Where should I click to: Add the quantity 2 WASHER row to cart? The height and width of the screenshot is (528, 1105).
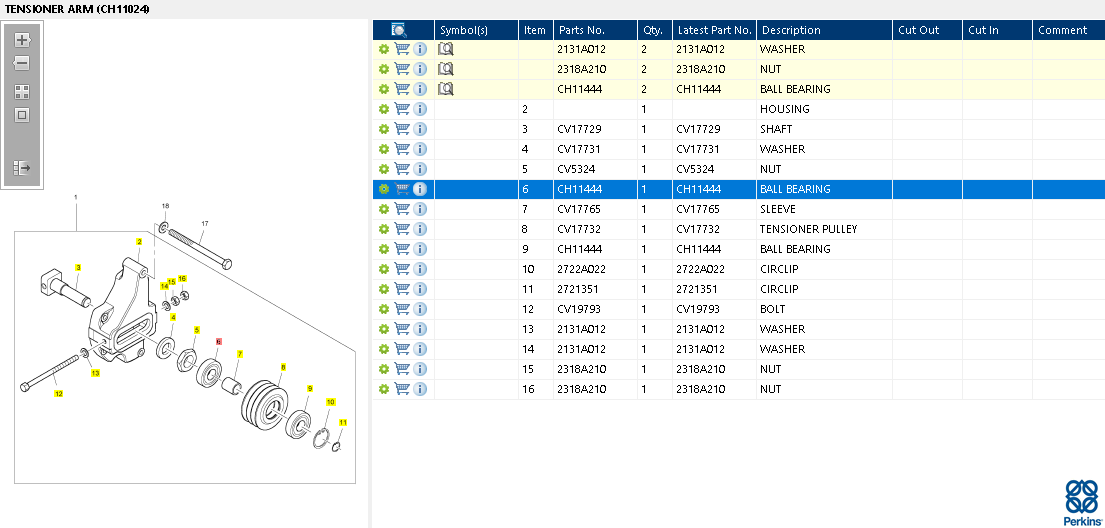[x=402, y=49]
